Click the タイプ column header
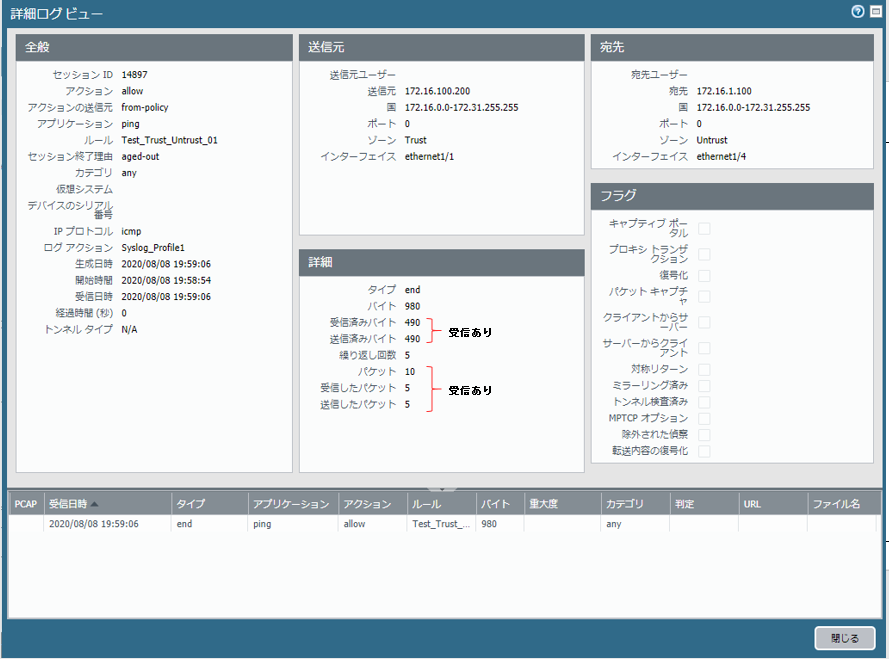The height and width of the screenshot is (659, 889). pos(210,504)
